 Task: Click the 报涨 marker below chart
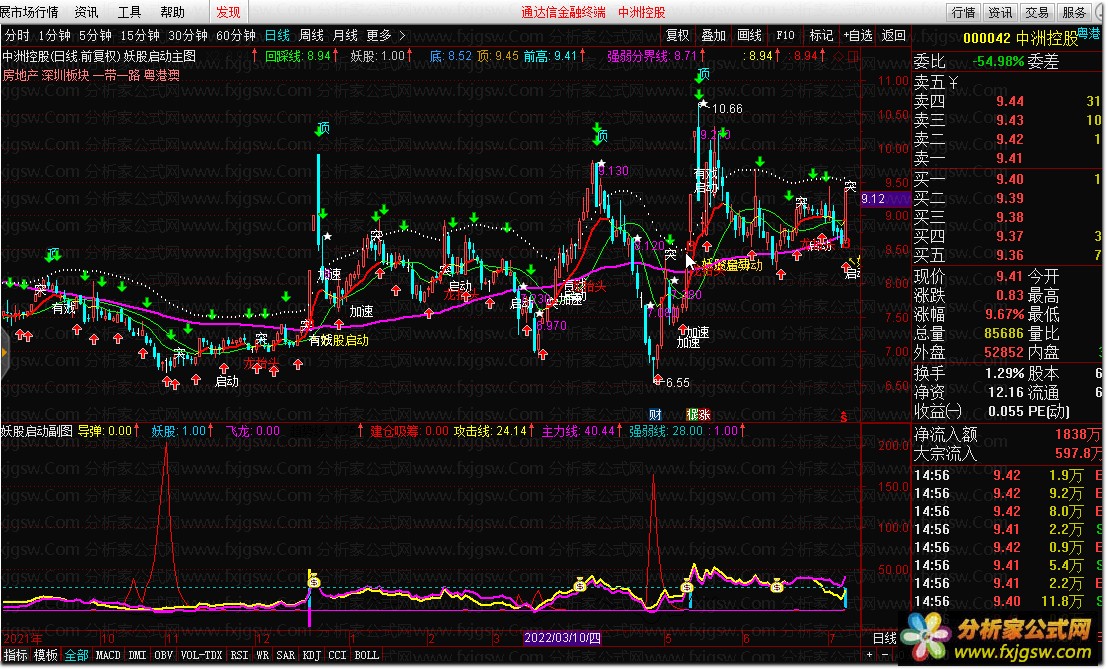(x=698, y=415)
